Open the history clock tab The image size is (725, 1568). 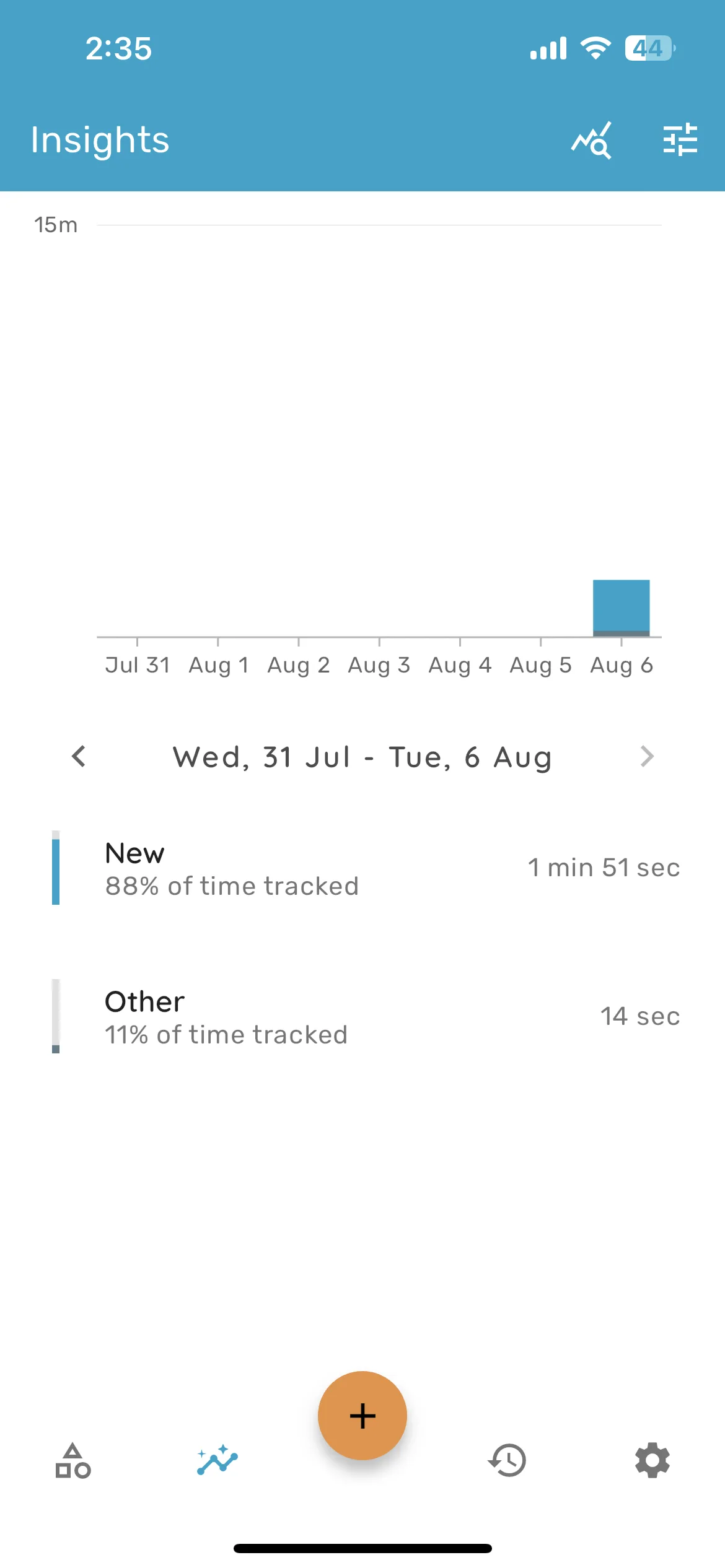click(x=507, y=1461)
